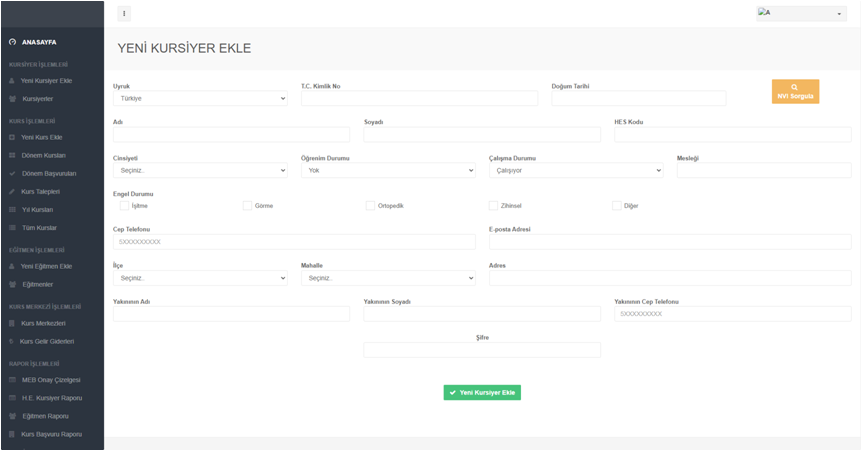Expand the Cinsiyeti dropdown
The image size is (862, 451).
[x=200, y=170]
